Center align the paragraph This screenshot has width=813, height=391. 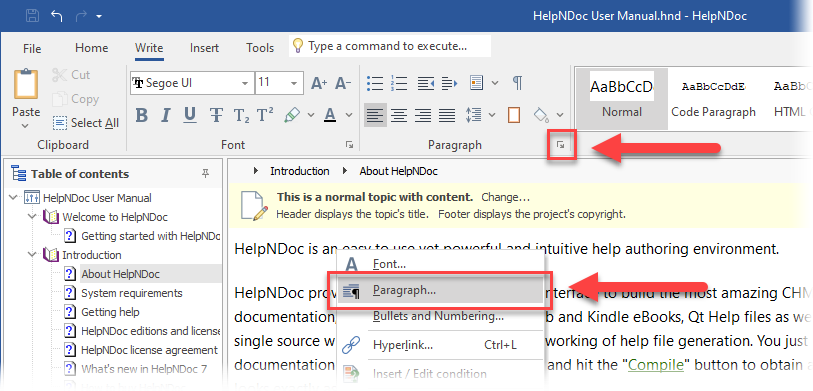click(x=399, y=115)
